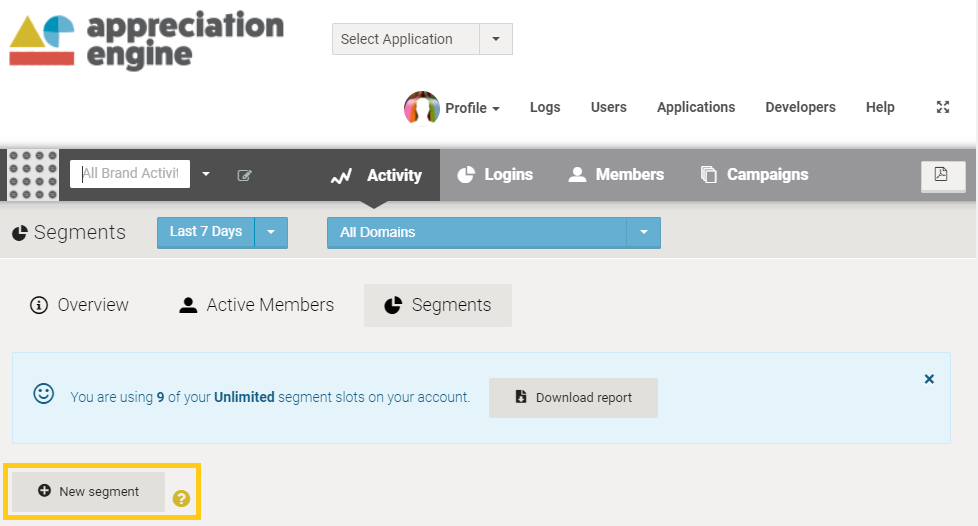This screenshot has width=978, height=526.
Task: Click the Download report button
Action: [x=573, y=397]
